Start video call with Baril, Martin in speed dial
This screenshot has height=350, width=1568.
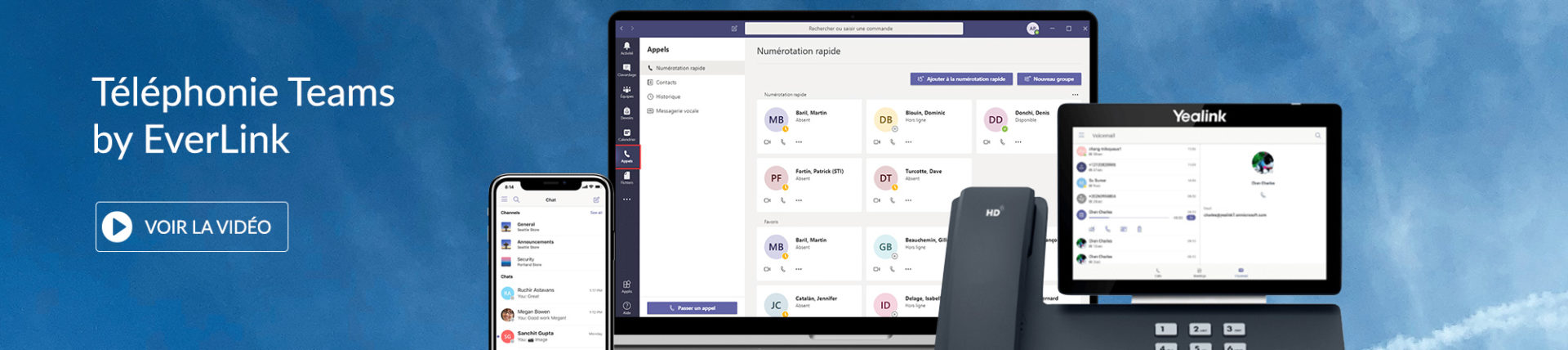[x=767, y=142]
